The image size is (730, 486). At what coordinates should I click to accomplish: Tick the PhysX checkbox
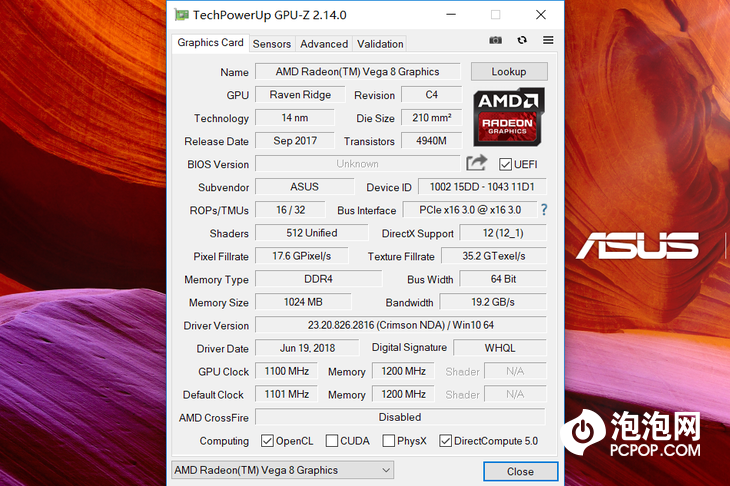(x=389, y=441)
